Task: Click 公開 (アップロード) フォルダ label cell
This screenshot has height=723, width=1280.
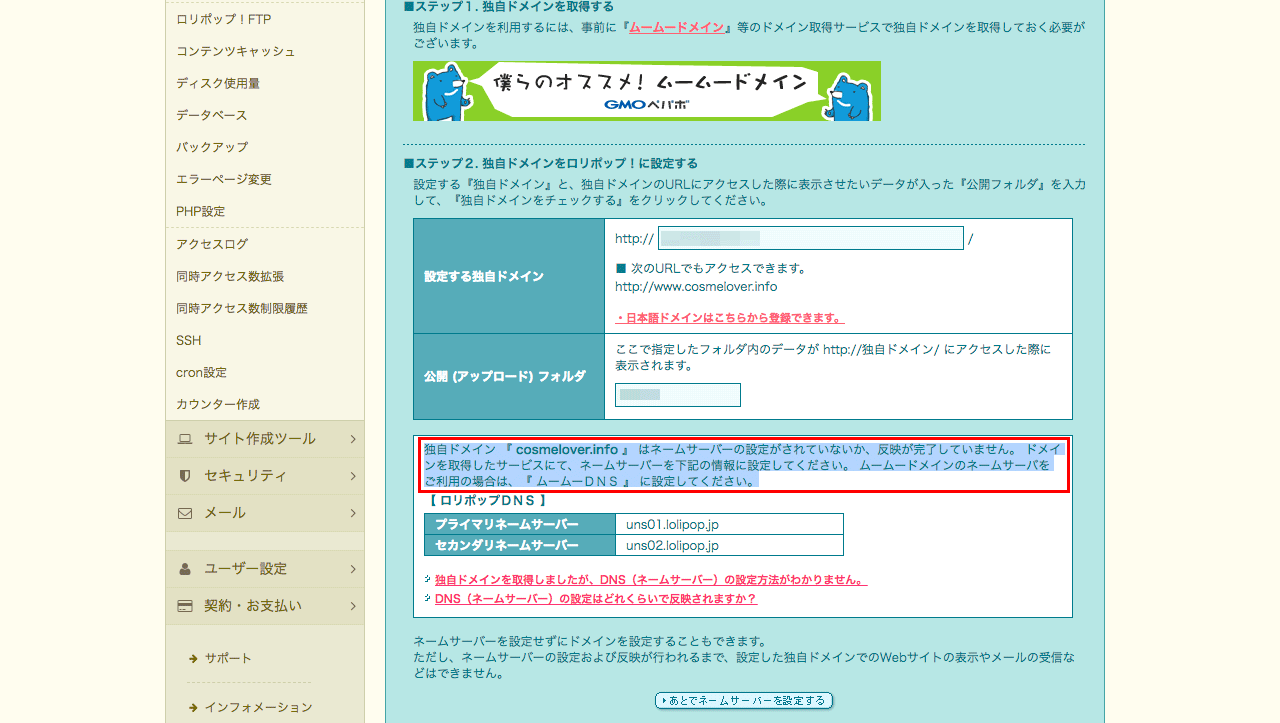Action: (x=509, y=377)
